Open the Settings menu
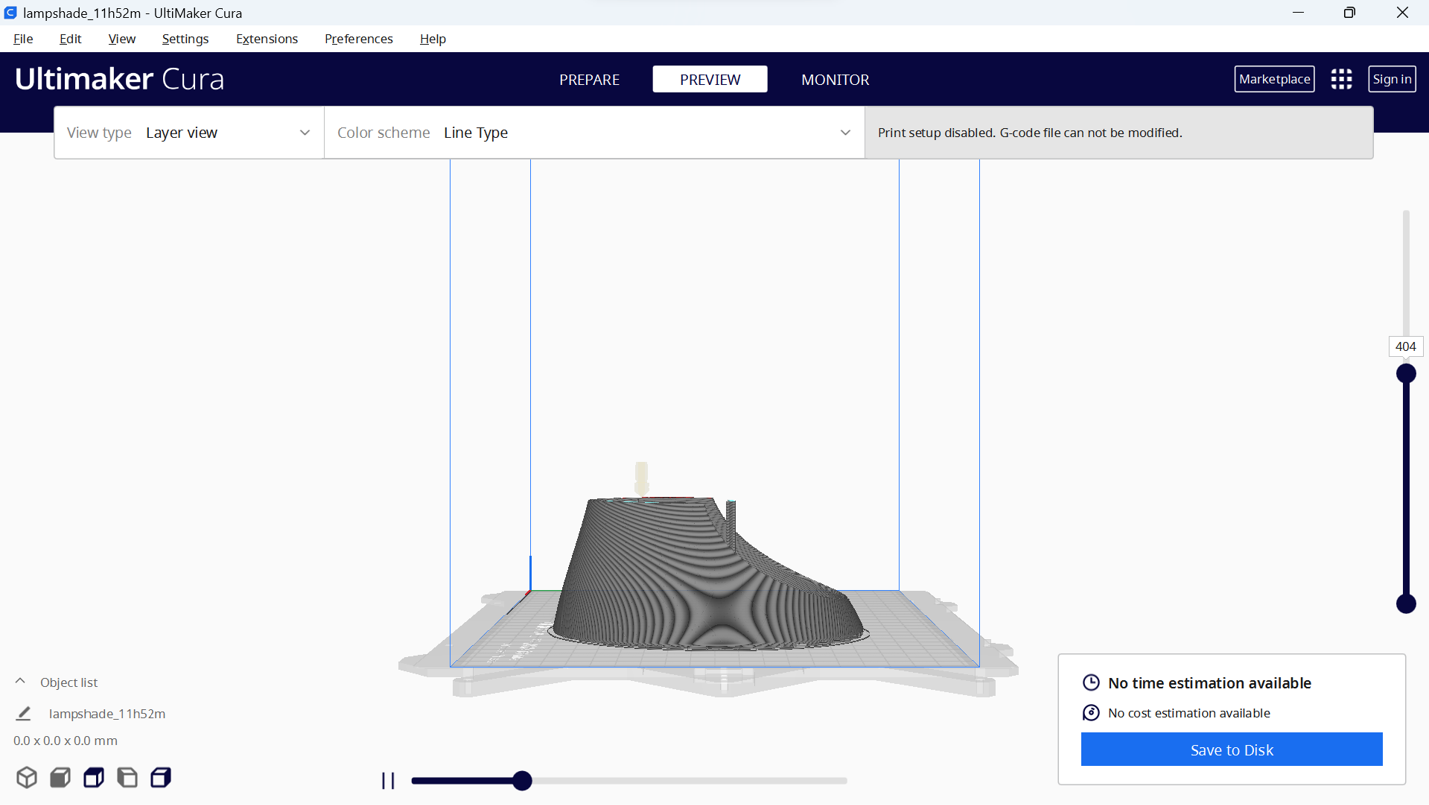Screen dimensions: 1429x805 click(x=185, y=39)
